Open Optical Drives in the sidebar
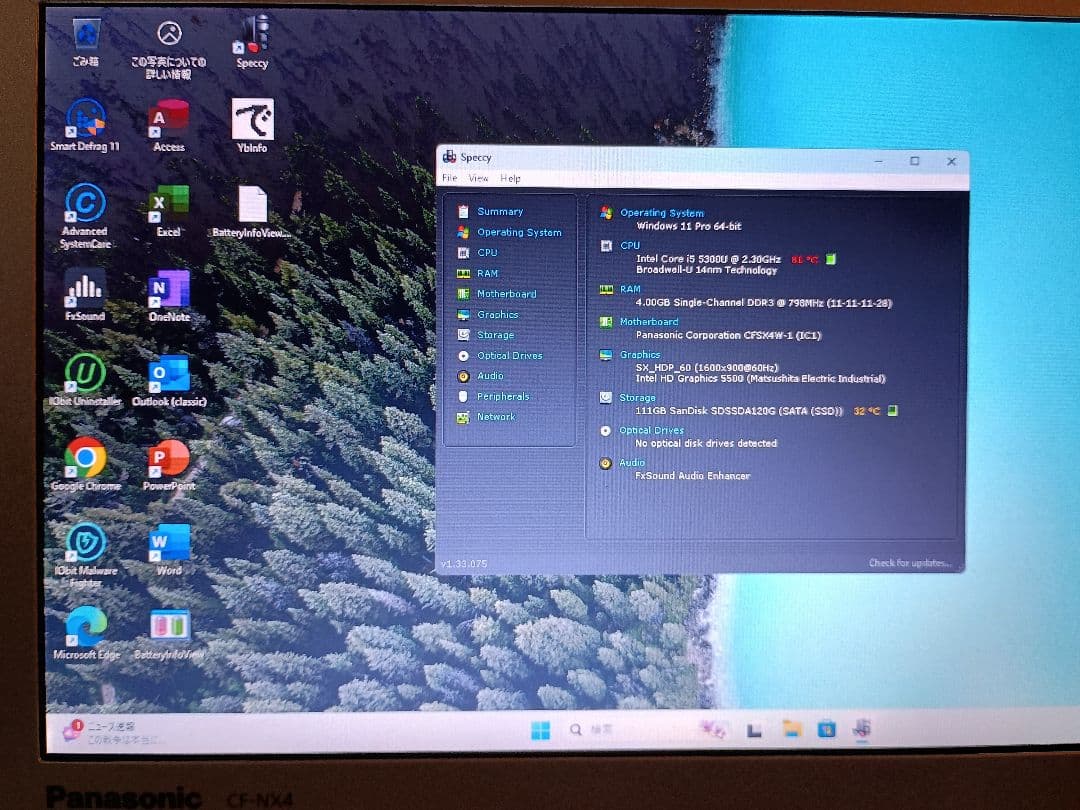This screenshot has height=810, width=1080. pyautogui.click(x=509, y=356)
